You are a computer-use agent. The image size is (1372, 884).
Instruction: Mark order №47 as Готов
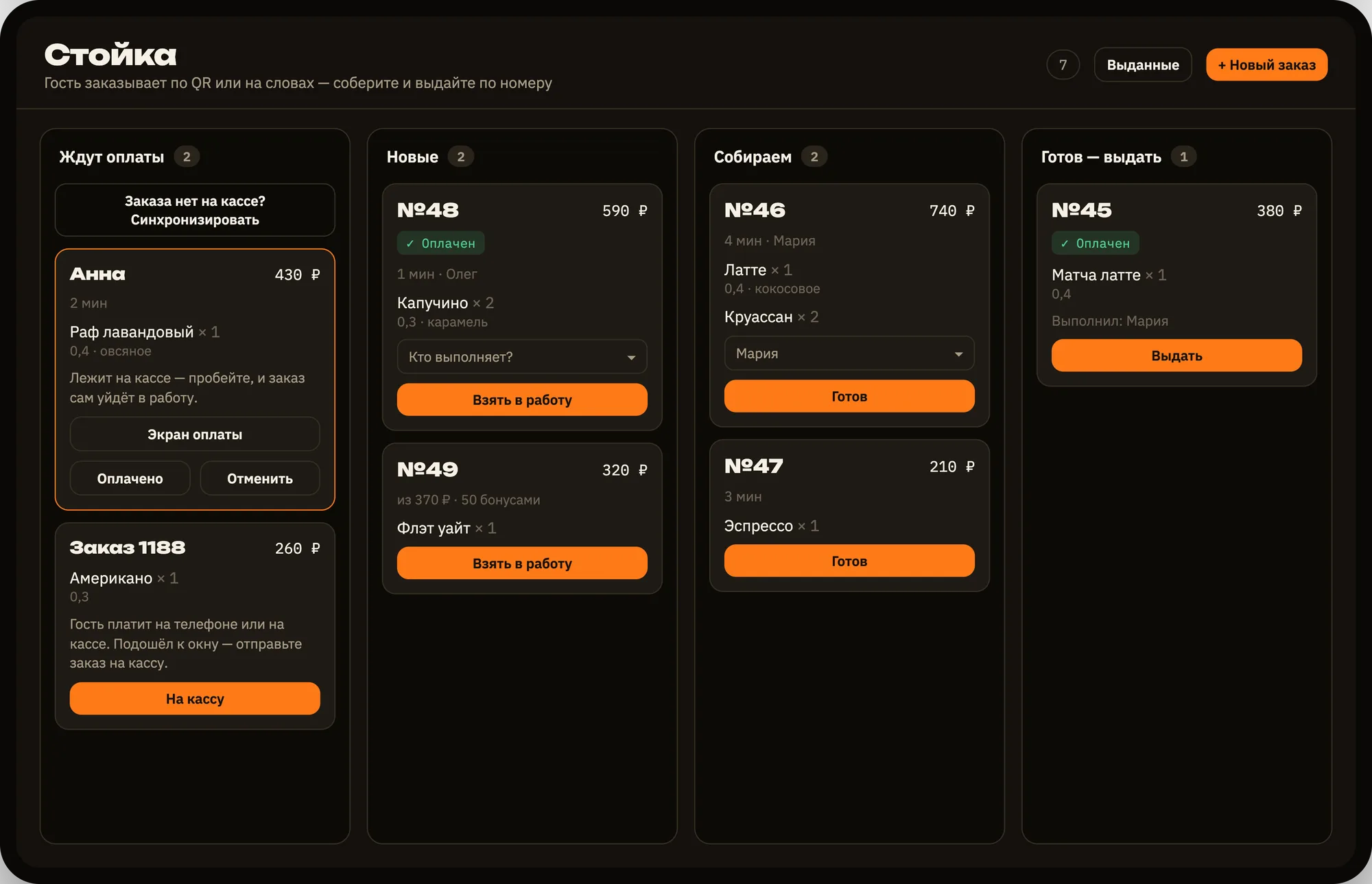[849, 561]
